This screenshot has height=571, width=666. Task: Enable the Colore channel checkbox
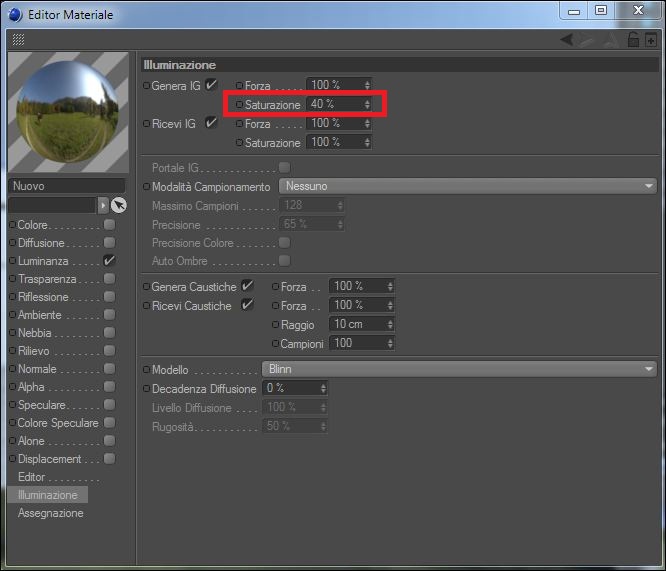click(110, 224)
